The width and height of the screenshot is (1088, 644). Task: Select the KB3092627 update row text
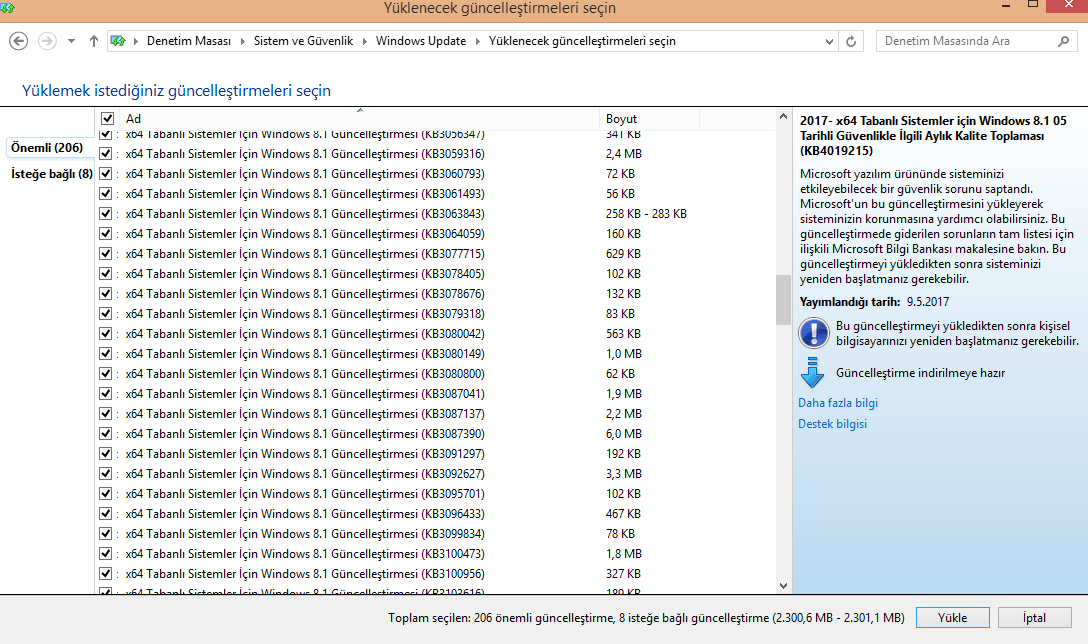[x=305, y=473]
